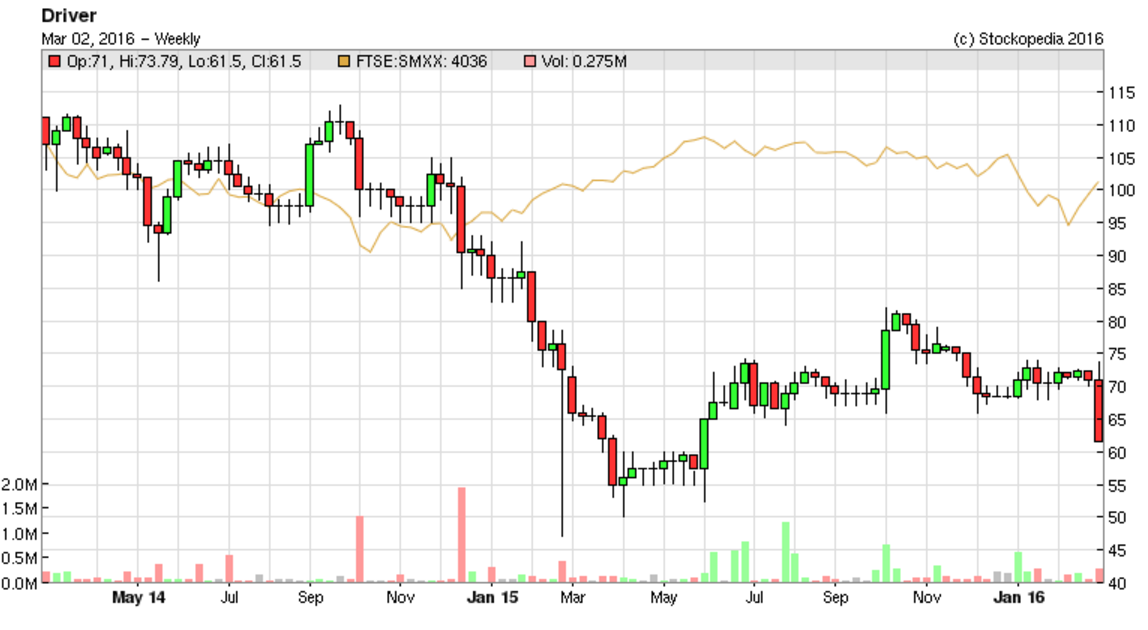The height and width of the screenshot is (630, 1148).
Task: Click the "Mar 02, 2016 – Weekly" subtitle
Action: 121,39
